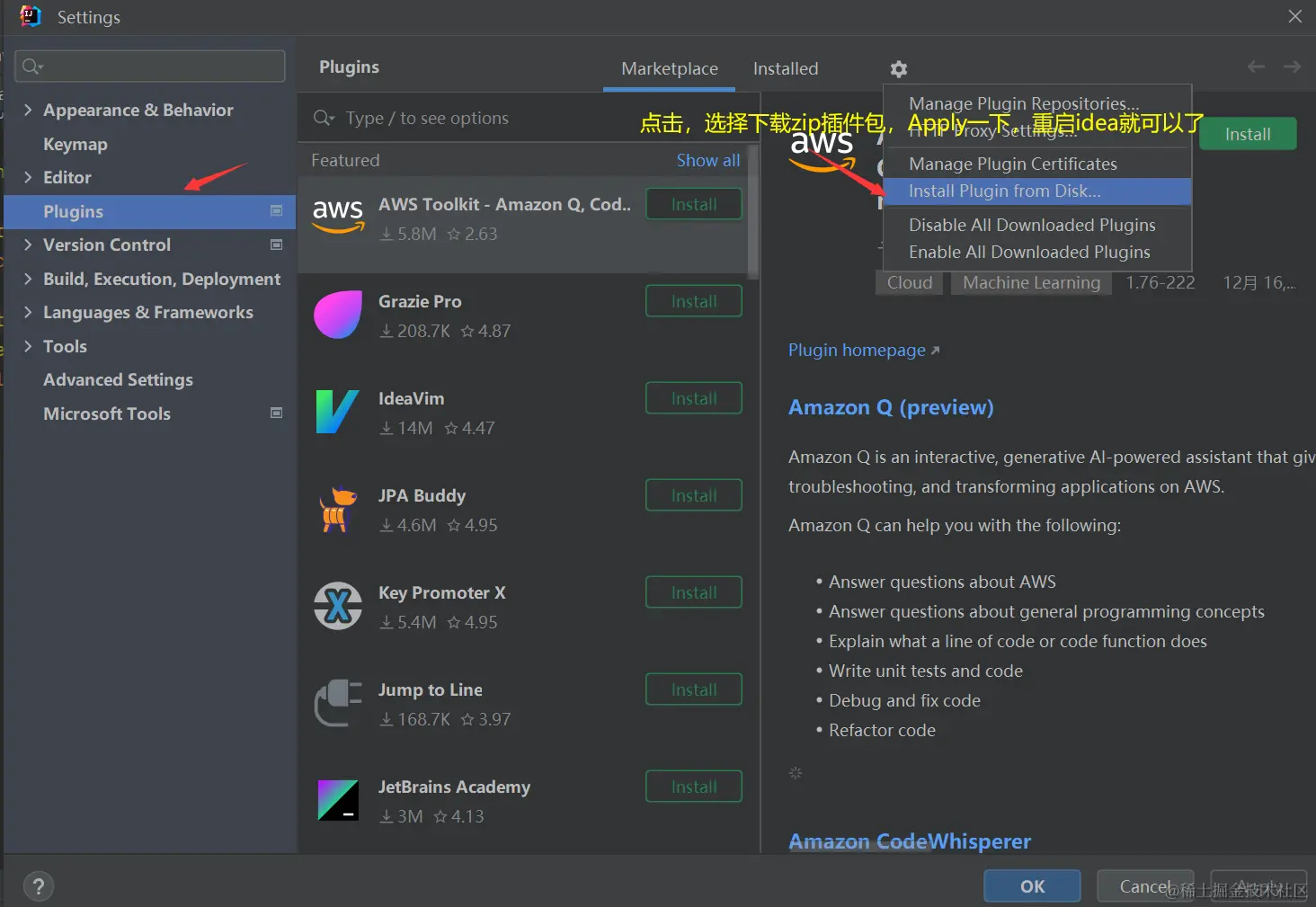
Task: Click the Machine Learning tag
Action: [x=1031, y=282]
